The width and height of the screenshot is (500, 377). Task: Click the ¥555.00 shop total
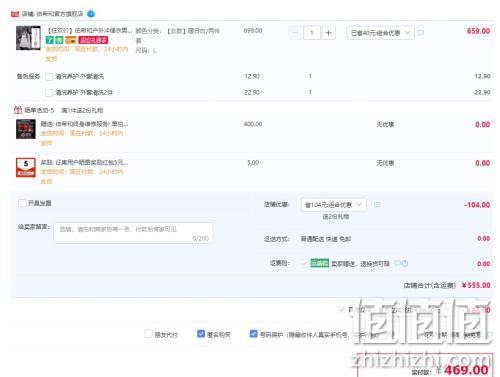tap(476, 285)
